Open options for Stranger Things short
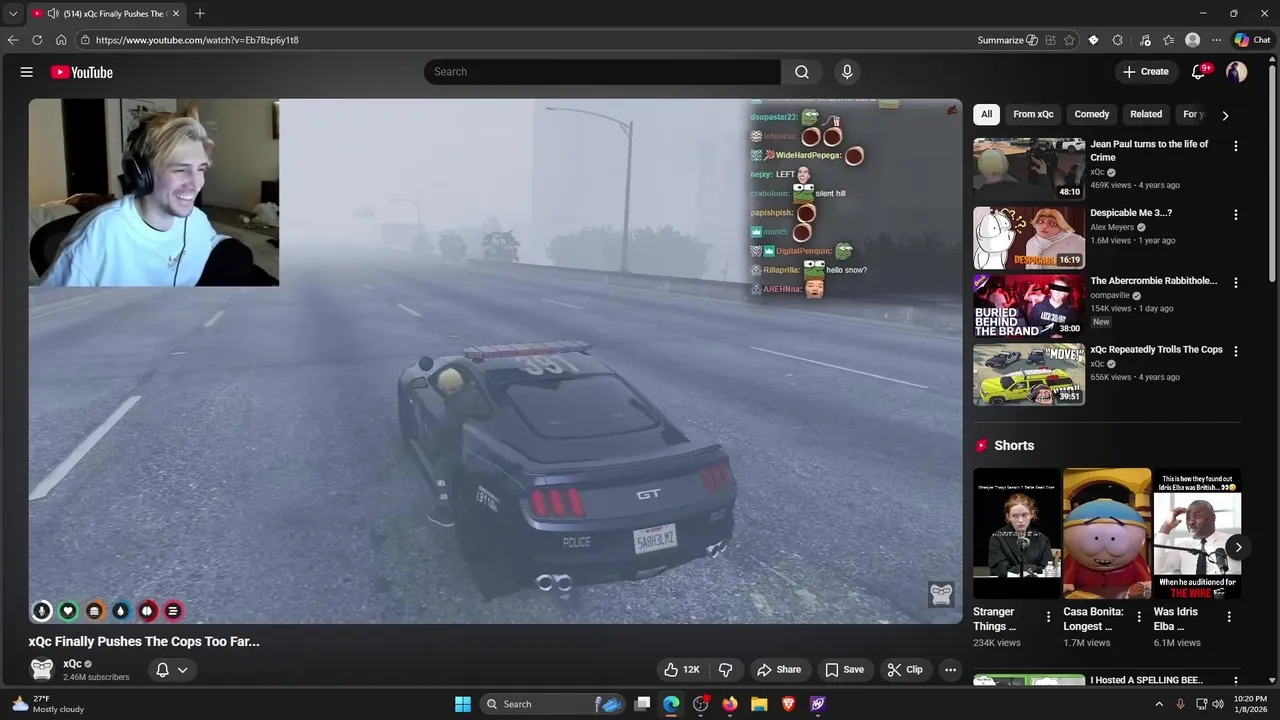Viewport: 1280px width, 720px height. pyautogui.click(x=1048, y=617)
